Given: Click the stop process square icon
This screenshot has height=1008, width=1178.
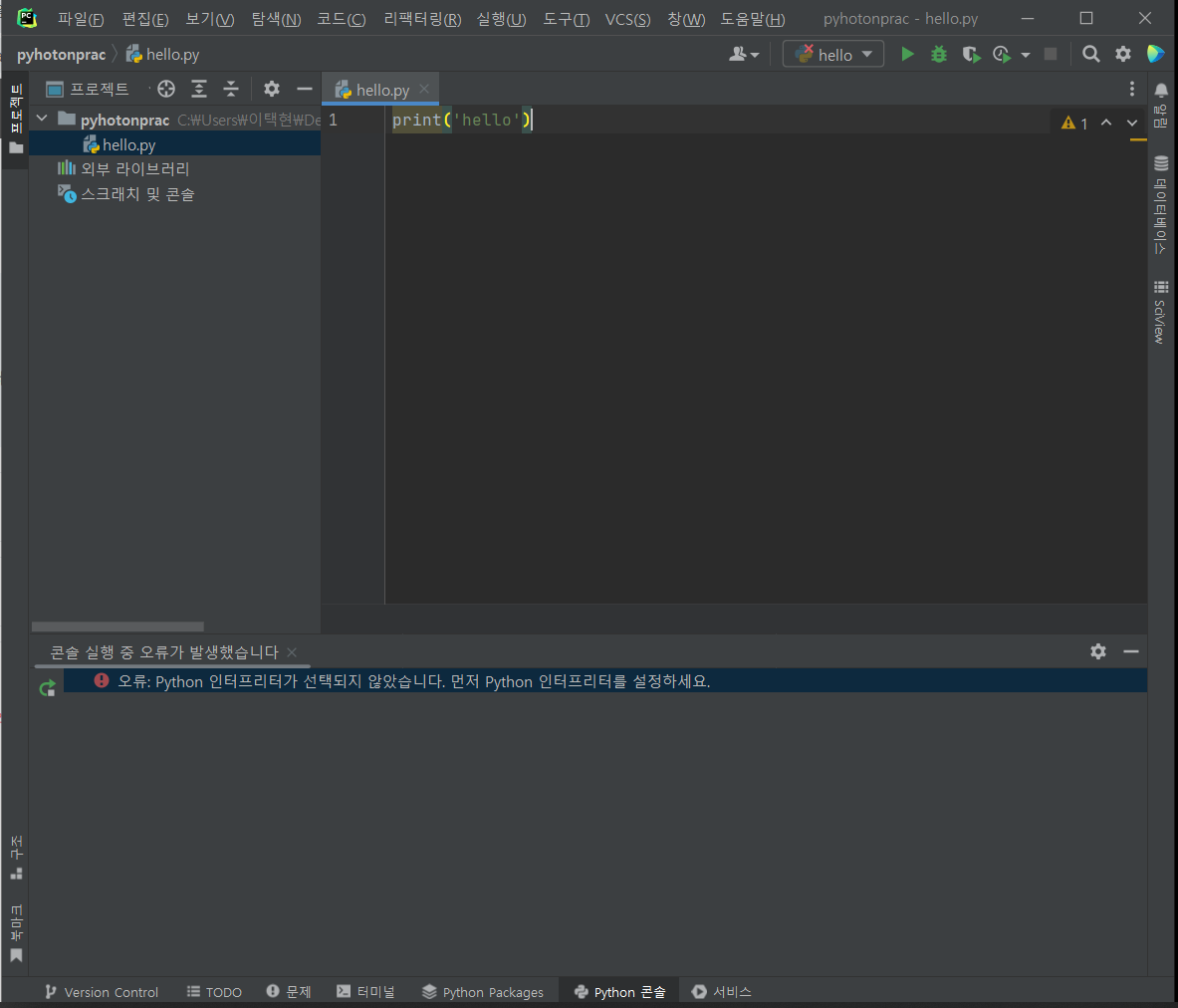Looking at the screenshot, I should (1051, 54).
